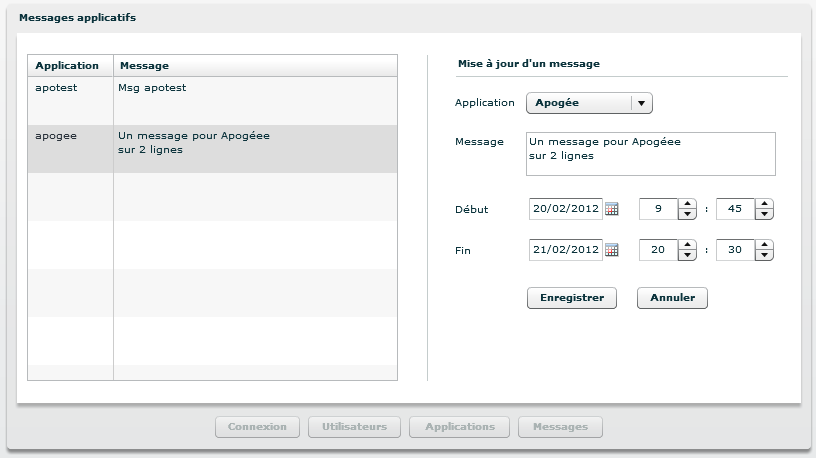Decrease the Début hour value

687,215
